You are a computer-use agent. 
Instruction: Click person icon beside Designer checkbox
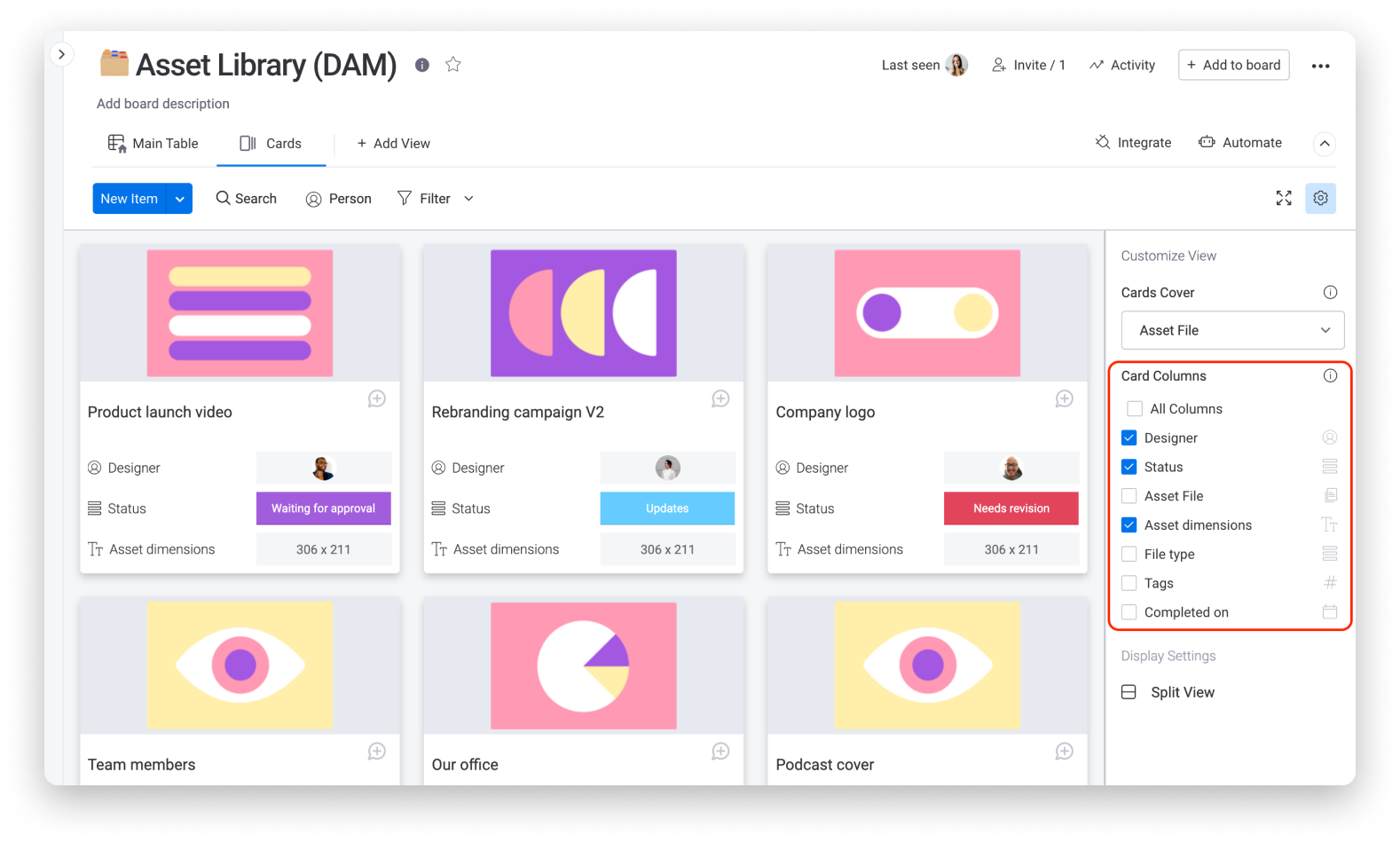tap(1329, 437)
